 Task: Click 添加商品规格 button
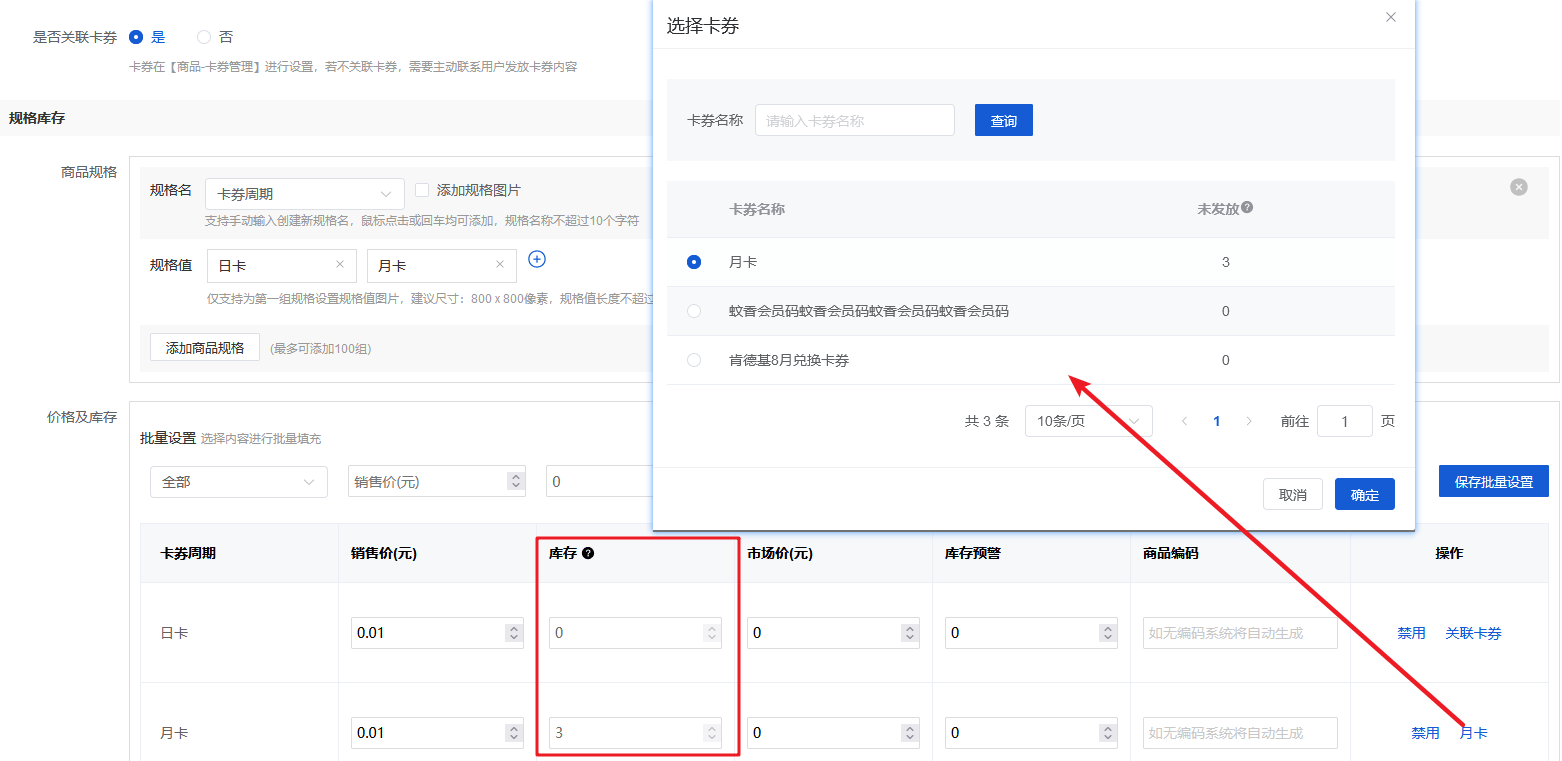pyautogui.click(x=205, y=347)
